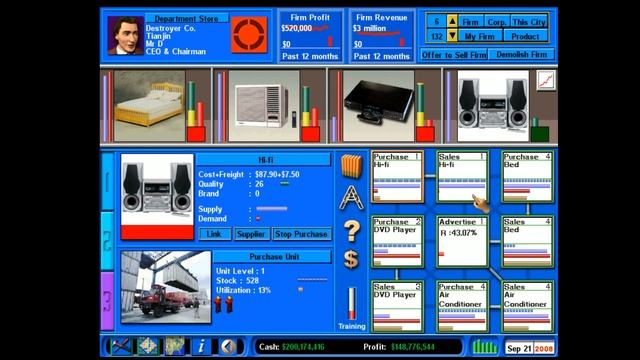
Task: Switch to layout tab 2
Action: point(107,241)
